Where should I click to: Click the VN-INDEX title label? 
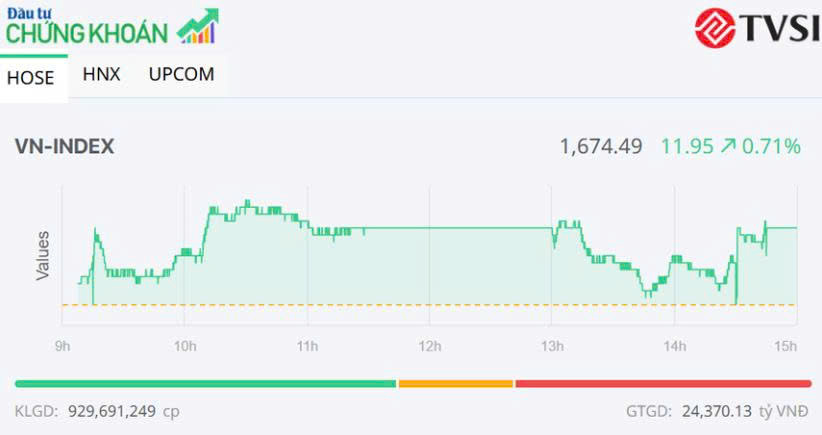pos(65,146)
